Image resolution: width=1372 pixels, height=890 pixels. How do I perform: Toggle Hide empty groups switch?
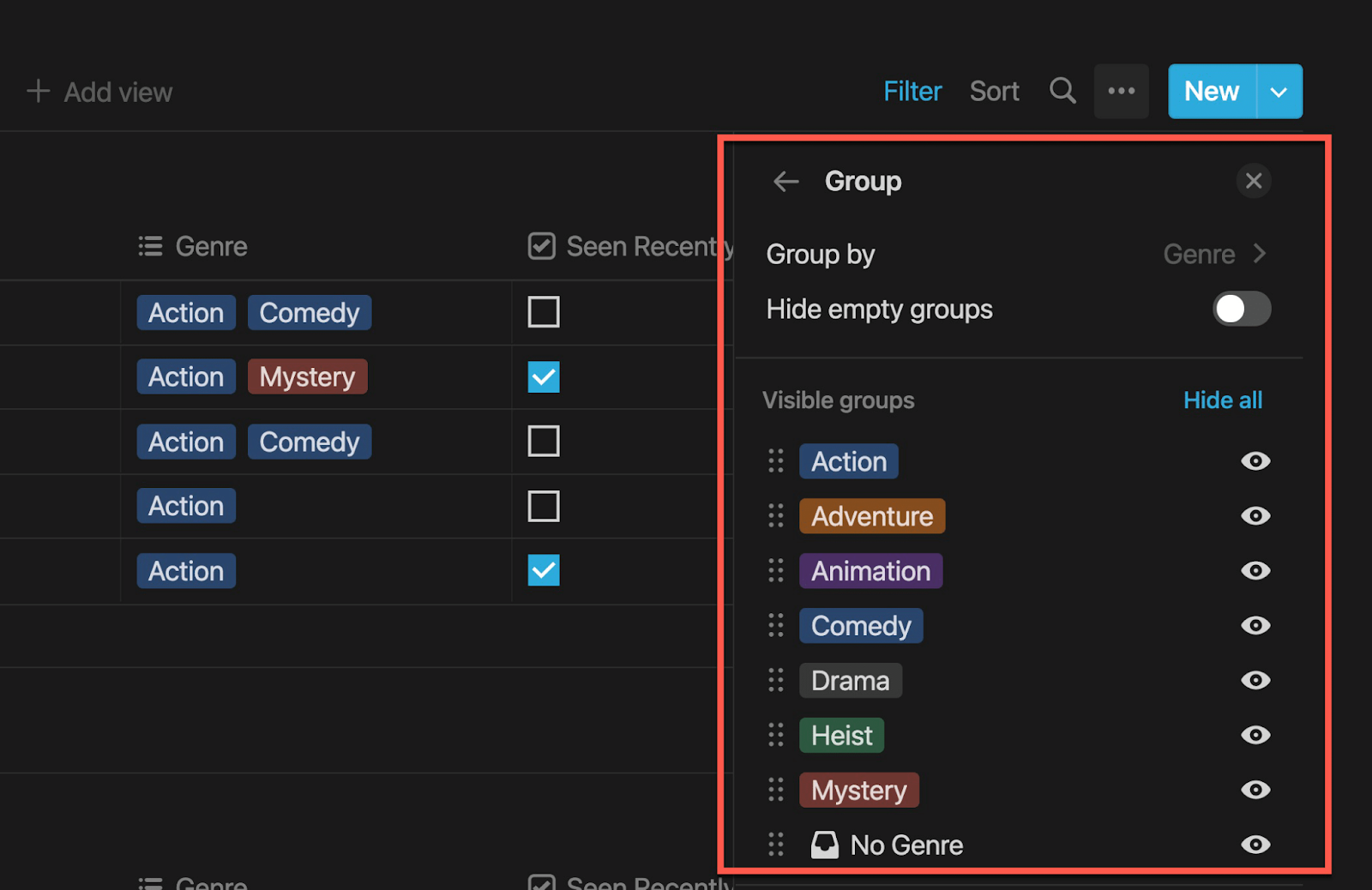1242,309
